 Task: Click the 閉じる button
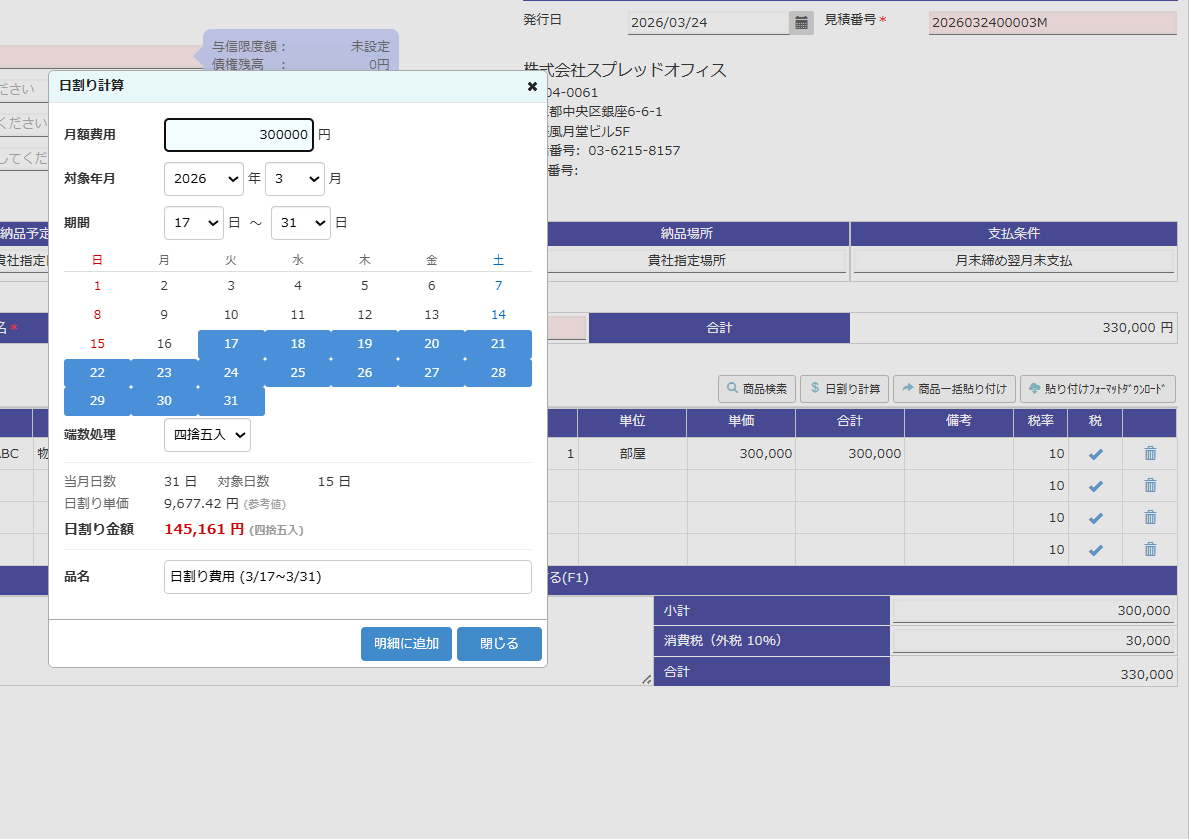point(499,643)
